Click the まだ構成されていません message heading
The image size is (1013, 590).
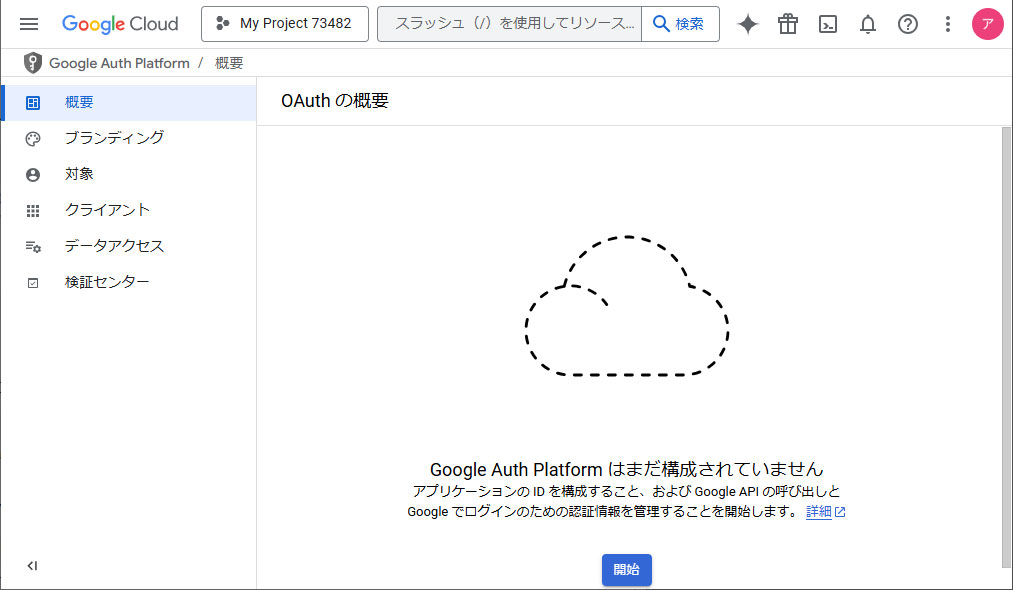[627, 469]
